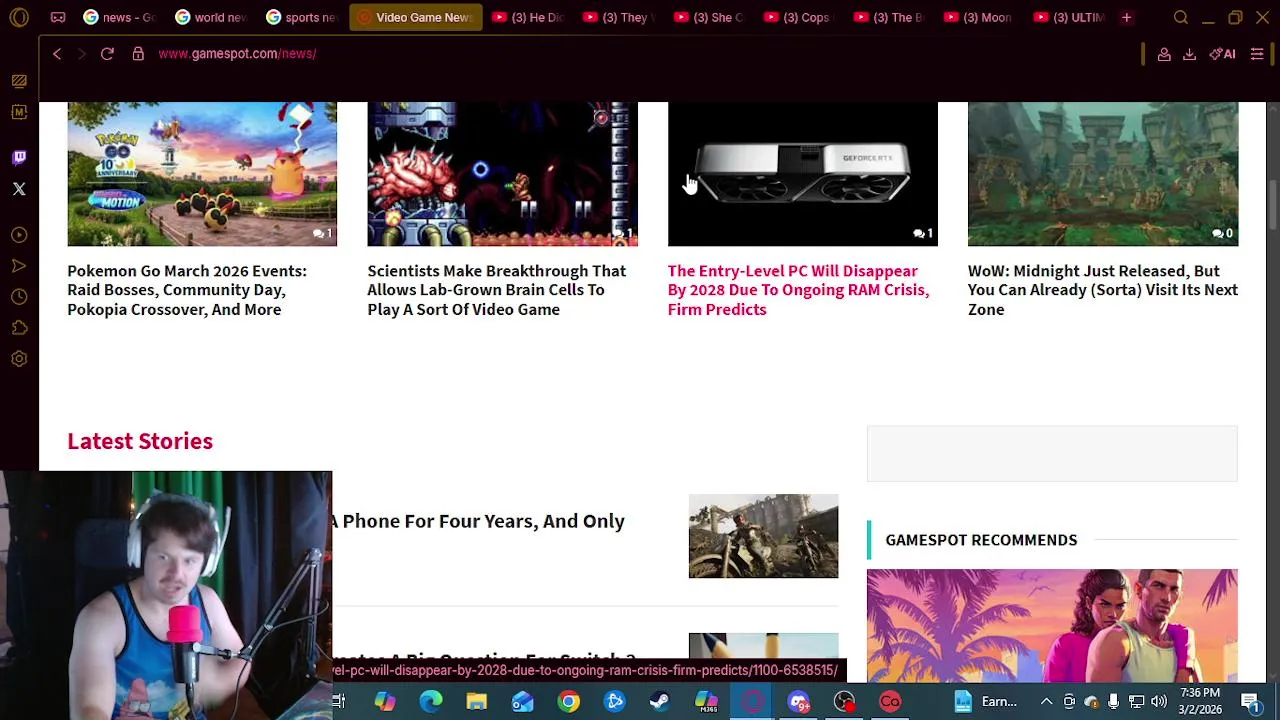Open the Latest Stories section heading
1280x720 pixels.
coord(140,441)
